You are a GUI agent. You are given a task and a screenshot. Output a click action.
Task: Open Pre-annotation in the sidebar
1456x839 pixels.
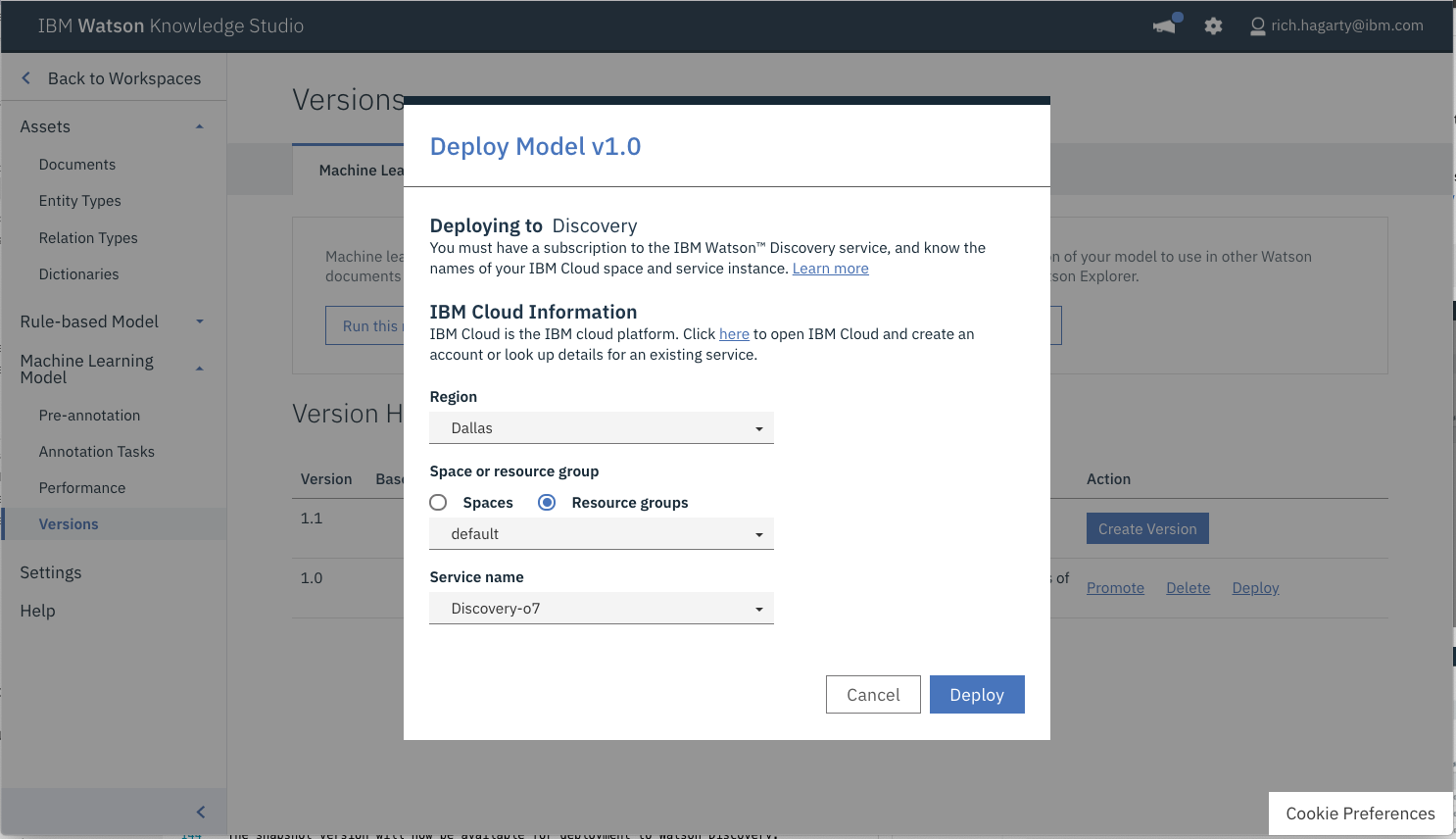(x=89, y=416)
